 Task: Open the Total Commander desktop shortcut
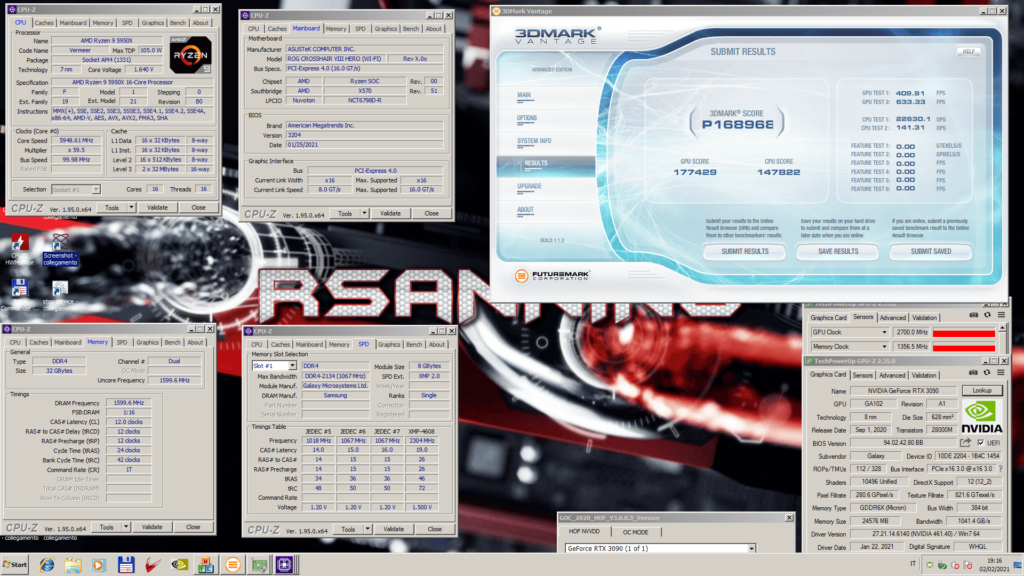pos(19,293)
